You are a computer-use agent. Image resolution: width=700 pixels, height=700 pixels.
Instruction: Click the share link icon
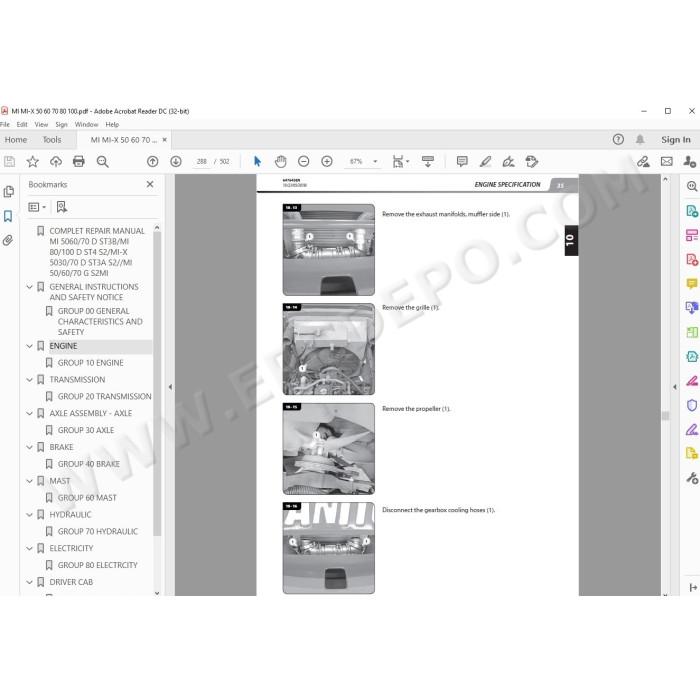[643, 162]
